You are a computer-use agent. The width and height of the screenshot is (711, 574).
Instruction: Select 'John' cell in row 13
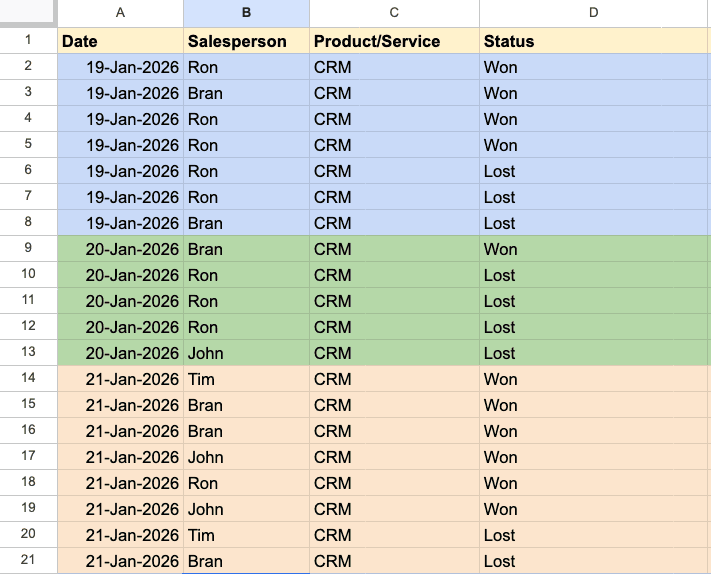[x=246, y=353]
